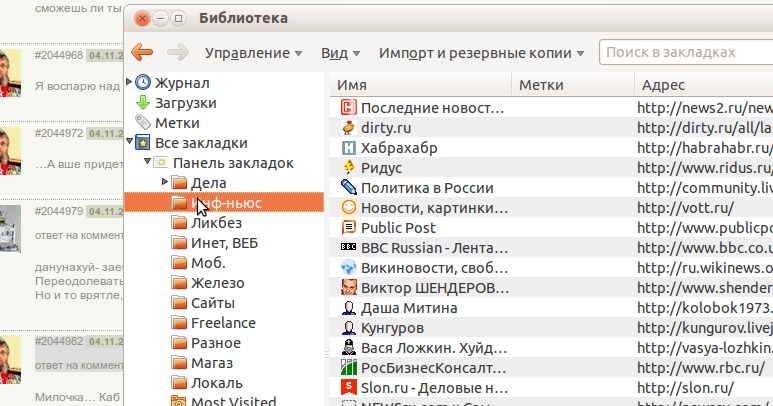Click the user icon beside Даша Митина
The image size is (773, 406).
point(349,307)
